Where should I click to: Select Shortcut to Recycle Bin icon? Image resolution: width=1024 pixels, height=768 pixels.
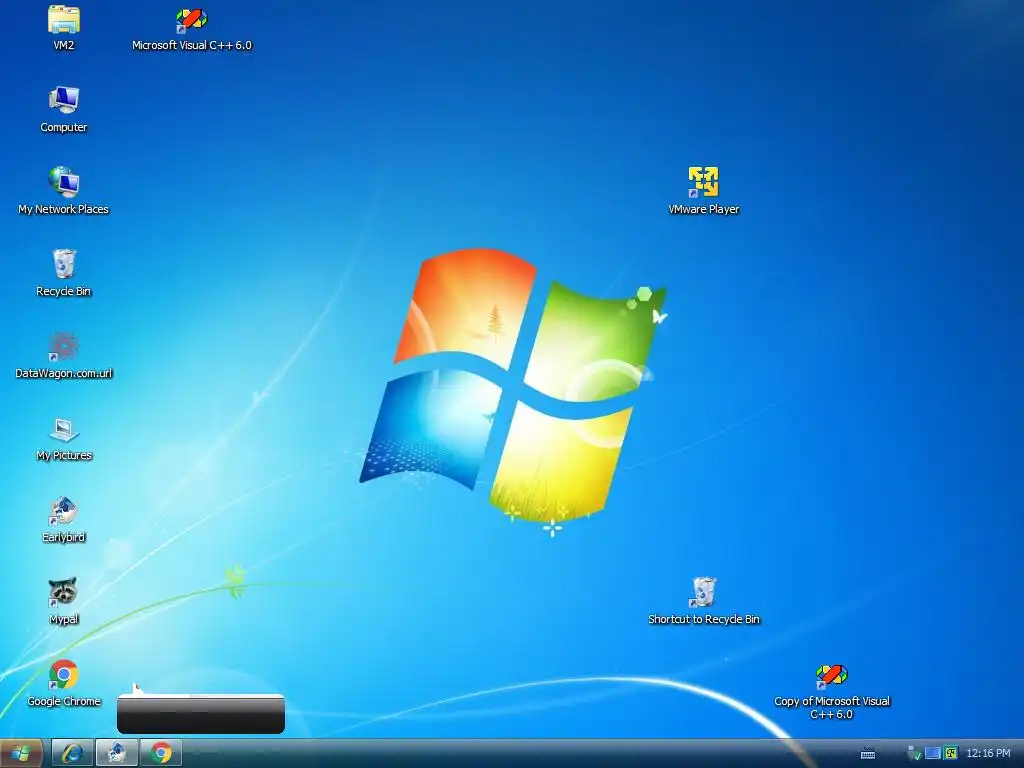[x=703, y=601]
